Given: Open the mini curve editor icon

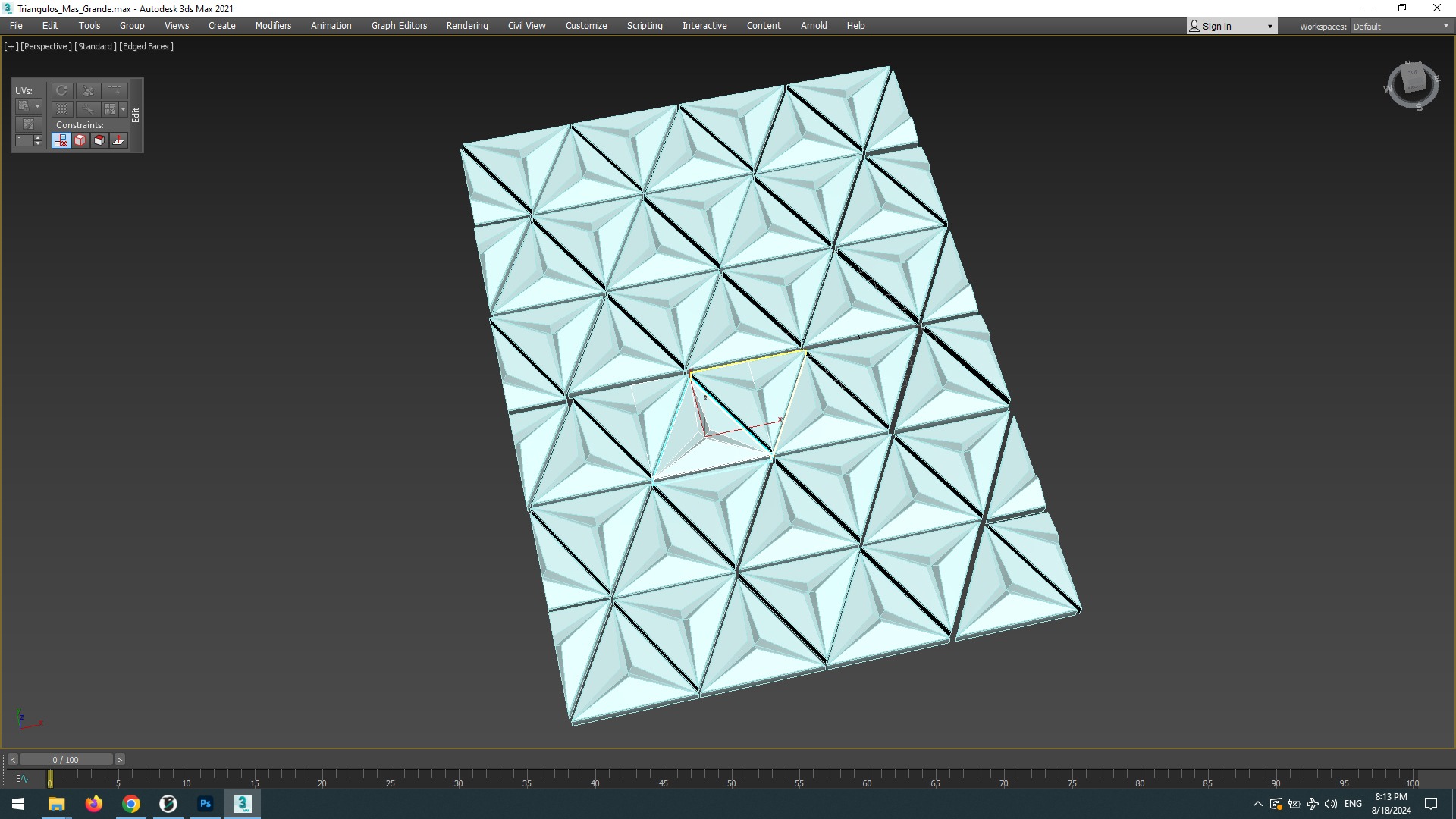Looking at the screenshot, I should tap(22, 778).
